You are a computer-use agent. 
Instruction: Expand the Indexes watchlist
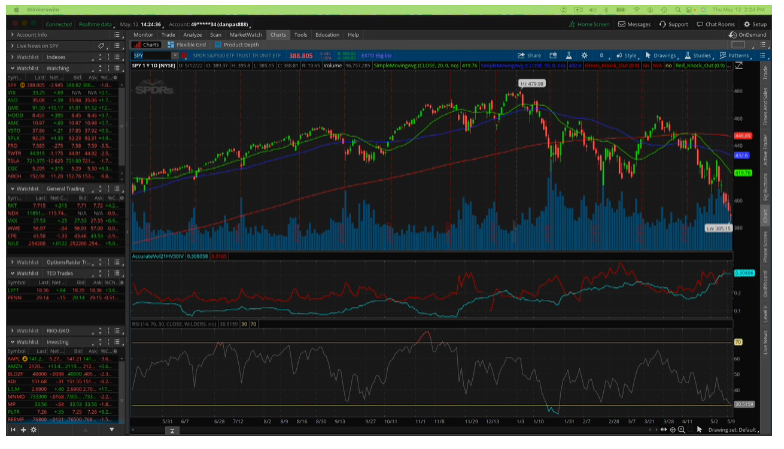12,57
